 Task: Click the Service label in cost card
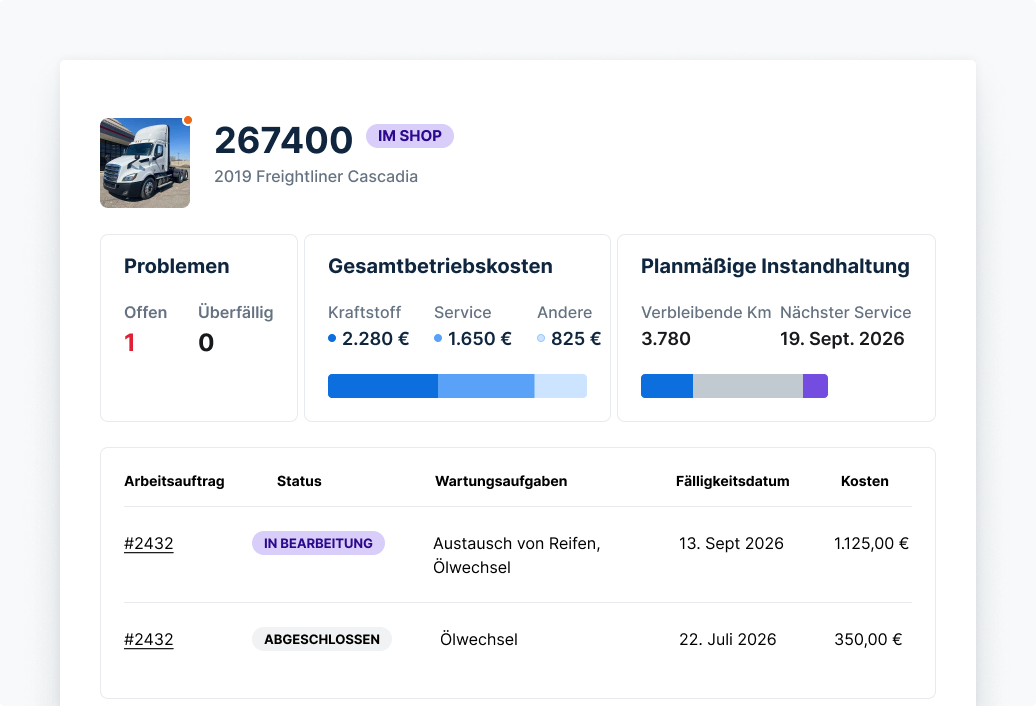pyautogui.click(x=462, y=312)
